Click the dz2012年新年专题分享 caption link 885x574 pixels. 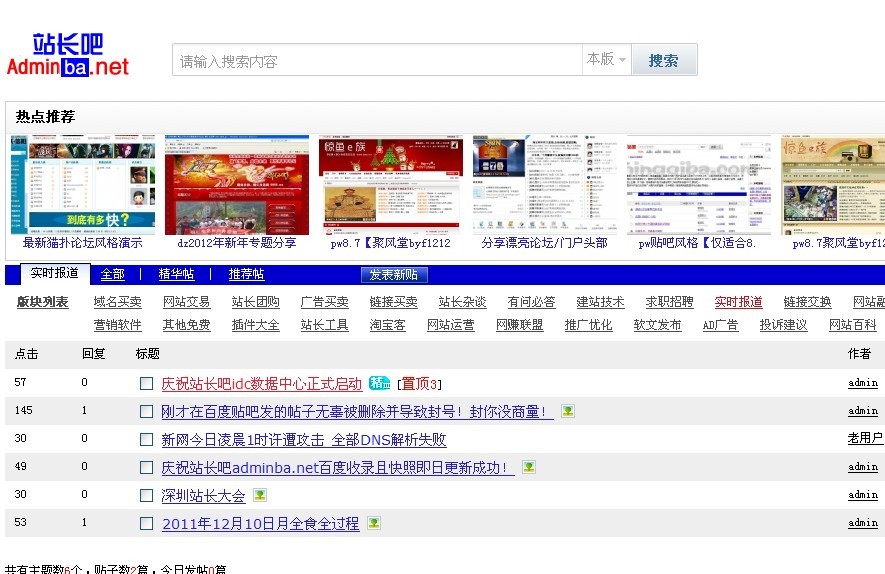point(236,243)
